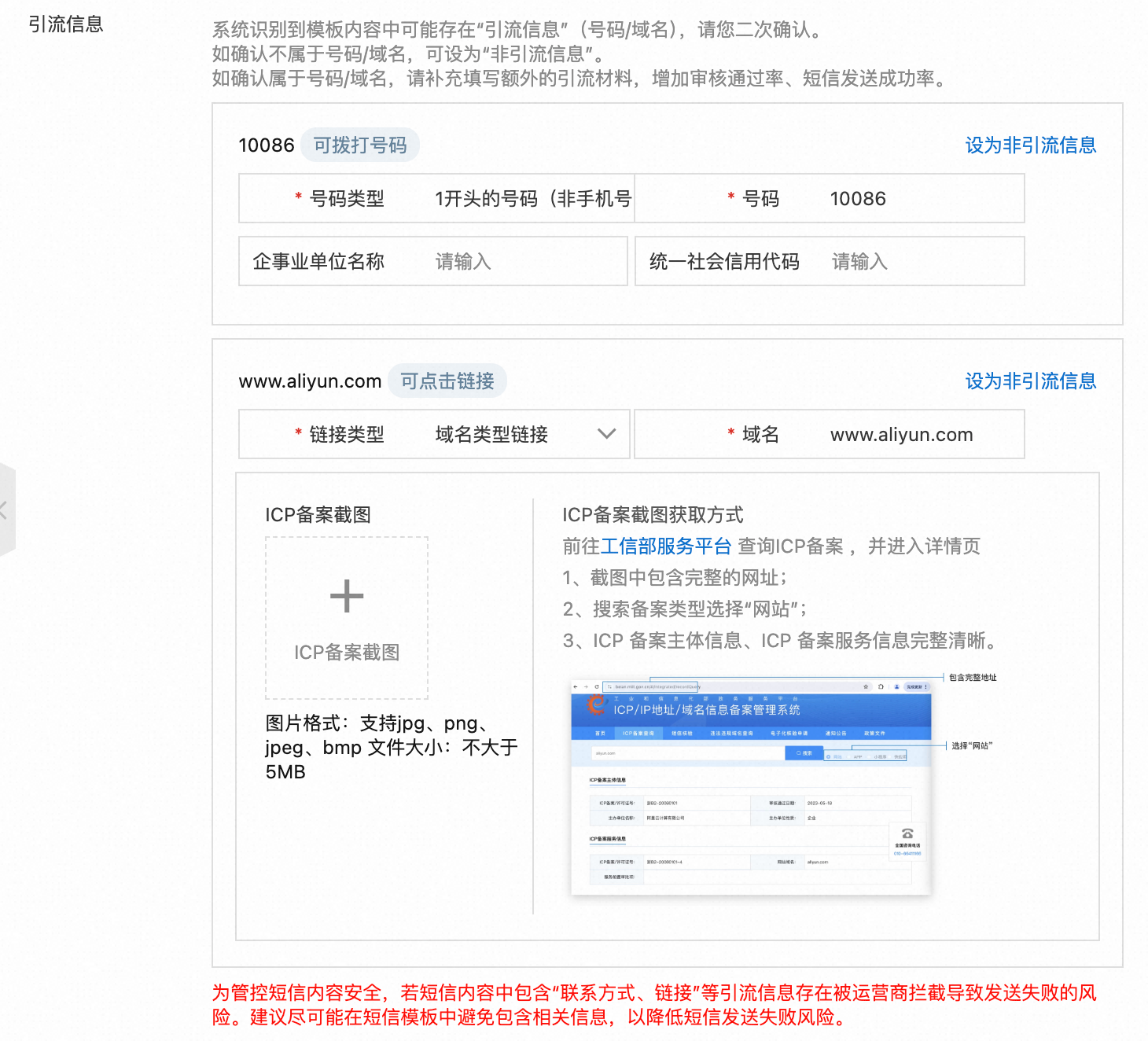Open the 链接类型 dropdown arrow
Screen dimensions: 1148x1041
click(x=606, y=434)
